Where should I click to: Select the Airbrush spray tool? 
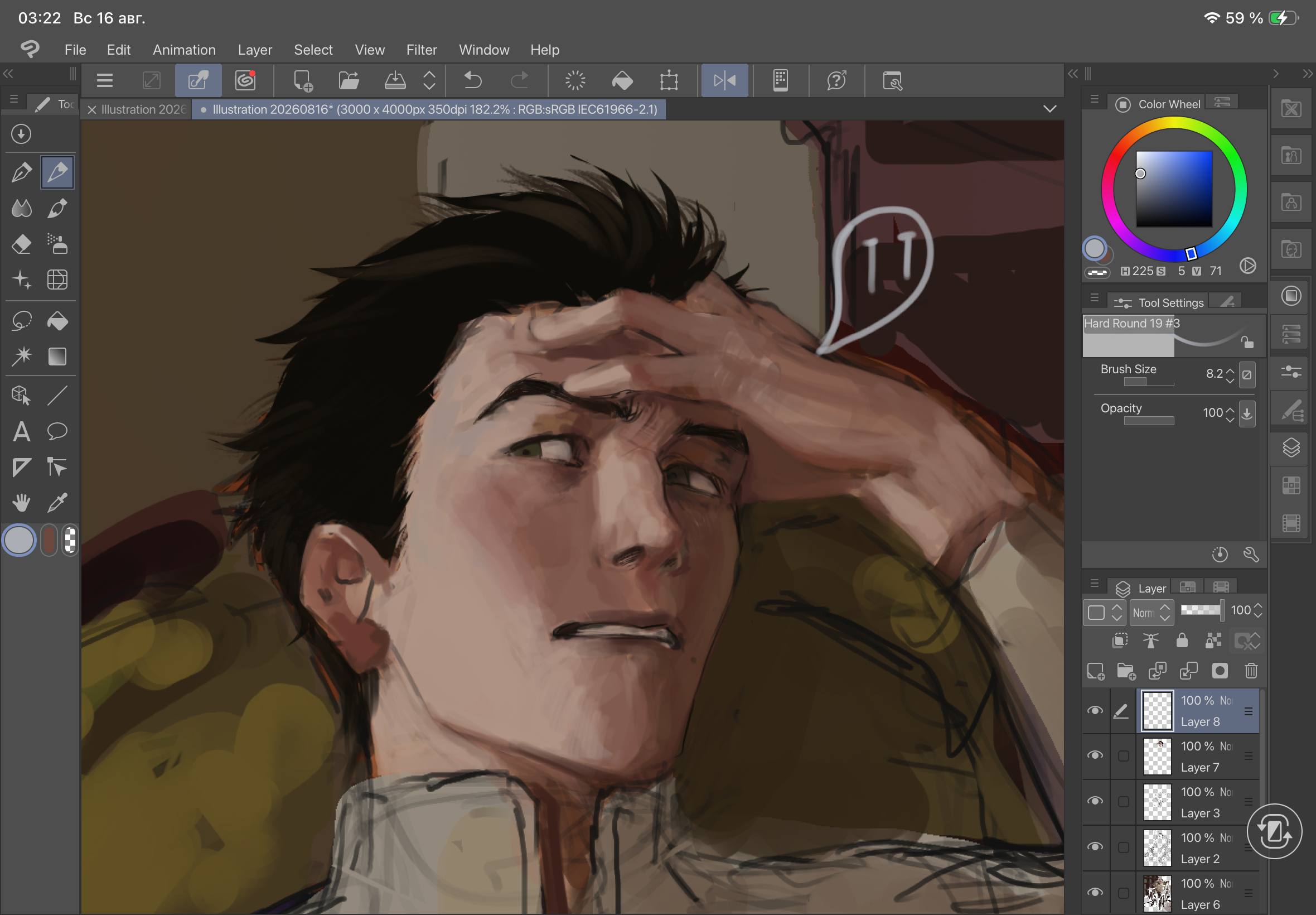[57, 244]
